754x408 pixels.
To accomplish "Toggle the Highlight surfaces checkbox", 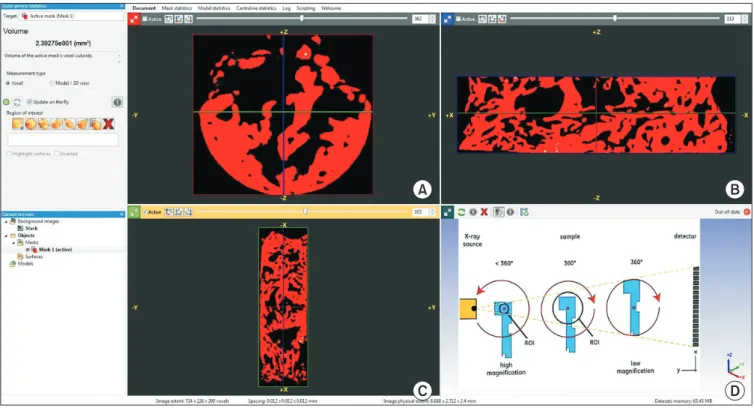I will (x=9, y=154).
